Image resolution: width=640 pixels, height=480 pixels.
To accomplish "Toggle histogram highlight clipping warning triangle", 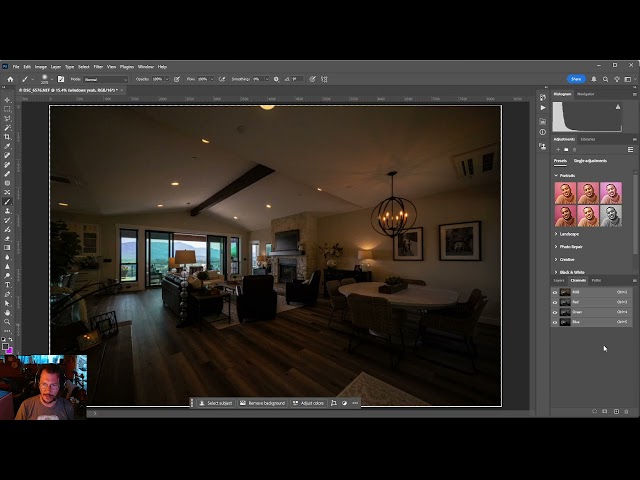I will pyautogui.click(x=618, y=107).
